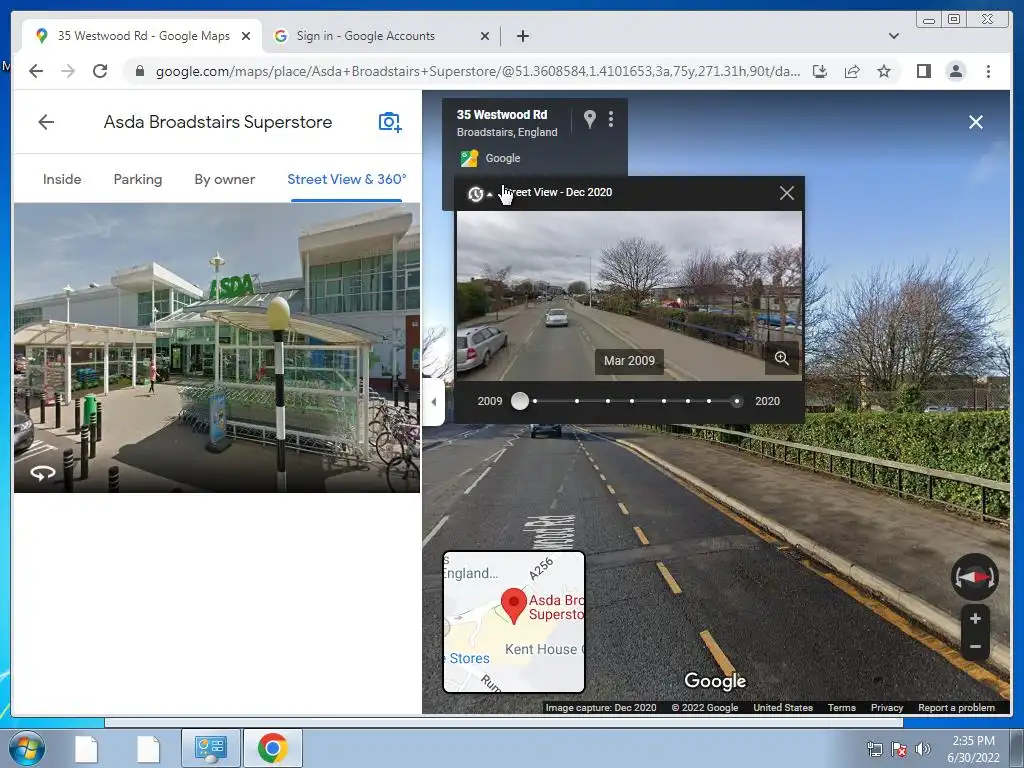
Task: Click the Google contributor name link
Action: [x=503, y=158]
